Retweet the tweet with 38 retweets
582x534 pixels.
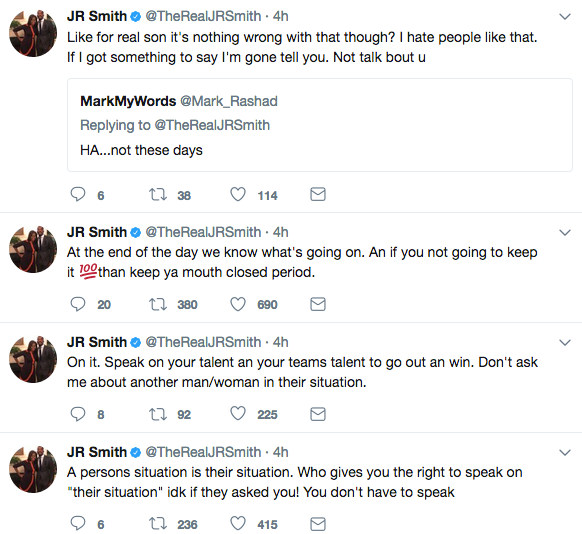click(158, 194)
